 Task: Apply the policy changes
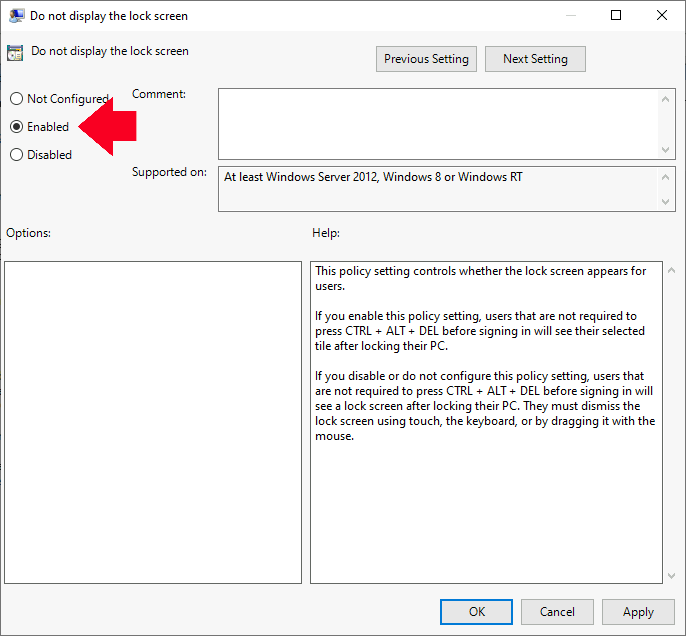tap(638, 612)
